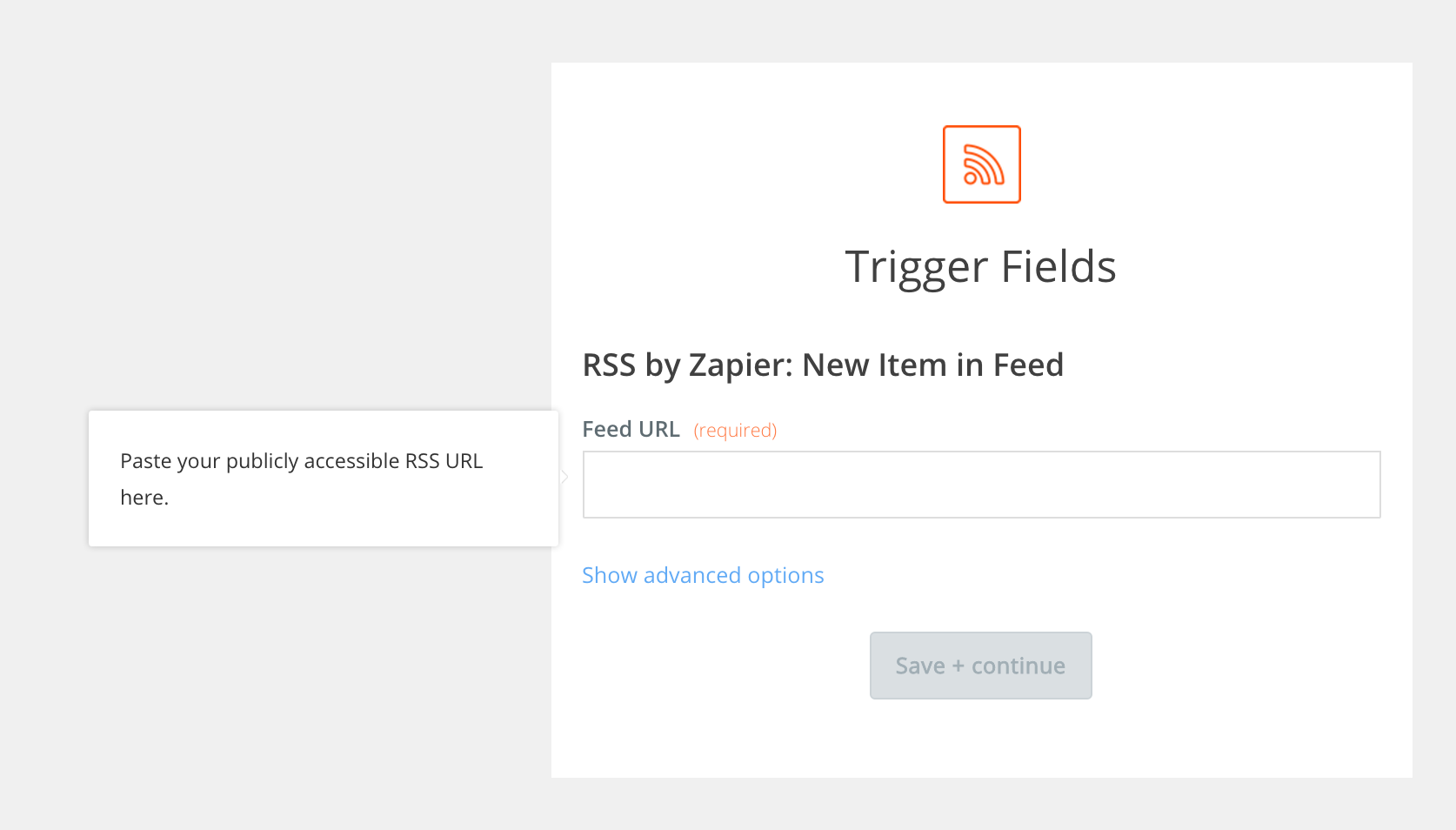
Task: Open the Show advanced options link
Action: [x=703, y=575]
